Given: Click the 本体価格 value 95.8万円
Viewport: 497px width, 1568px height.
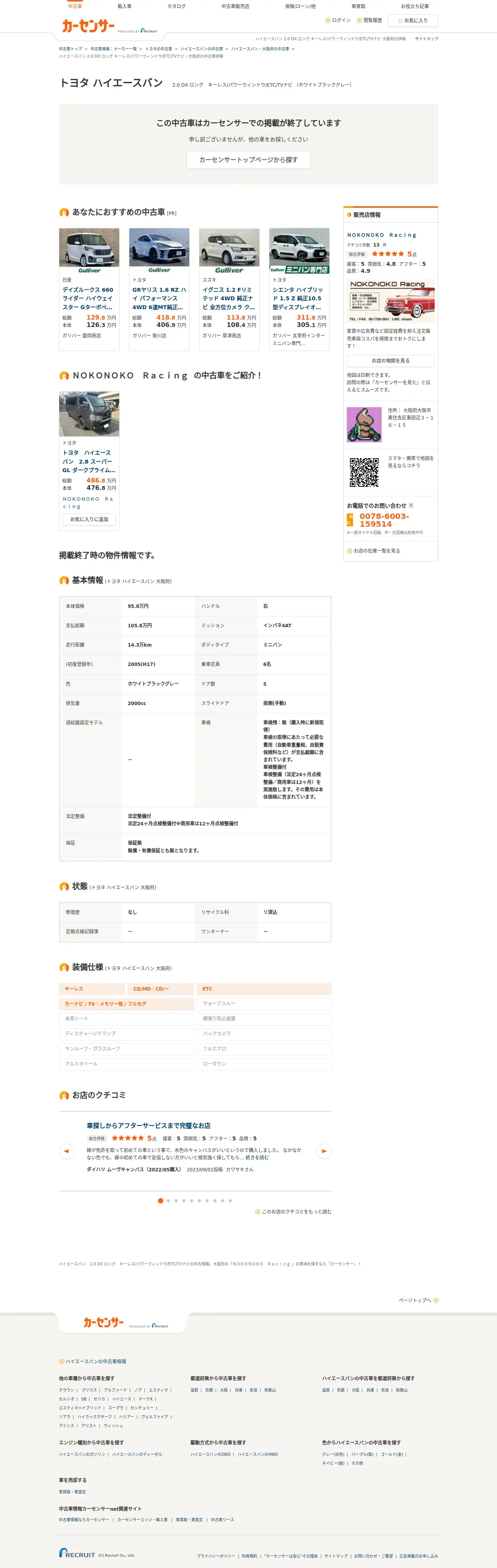Looking at the screenshot, I should 138,606.
